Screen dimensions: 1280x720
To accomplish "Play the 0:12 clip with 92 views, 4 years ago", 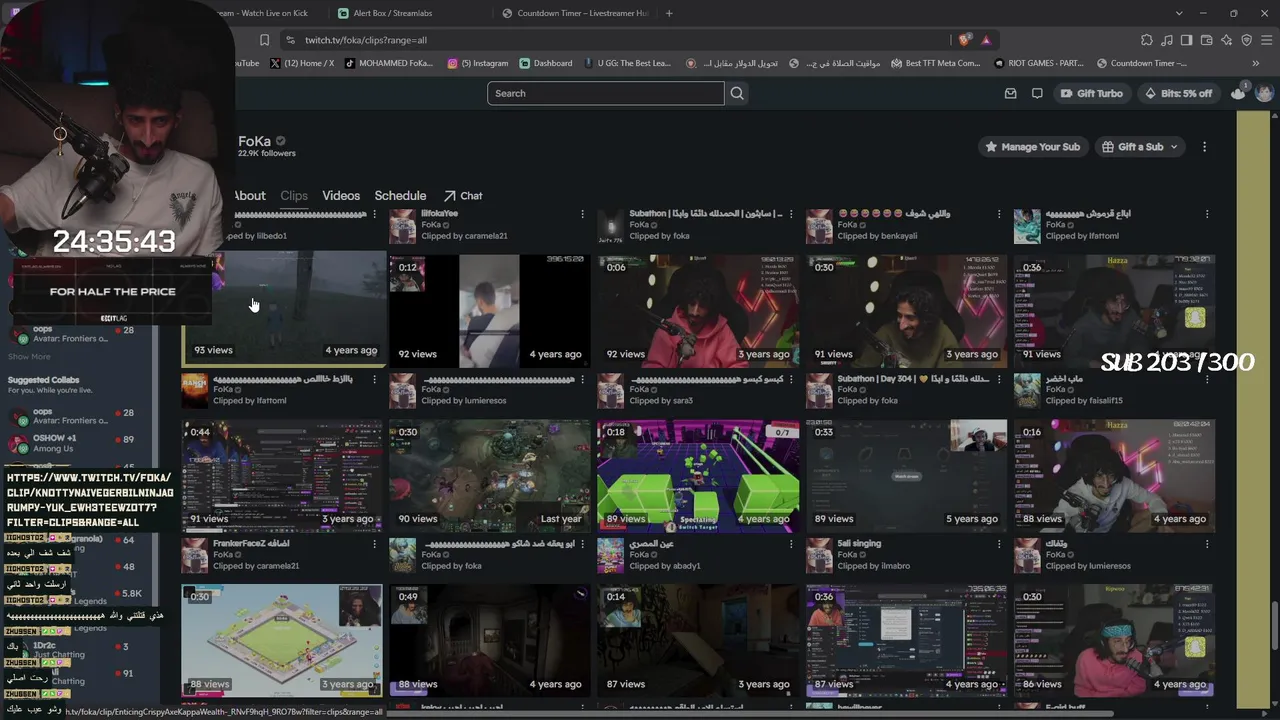I will click(x=490, y=311).
